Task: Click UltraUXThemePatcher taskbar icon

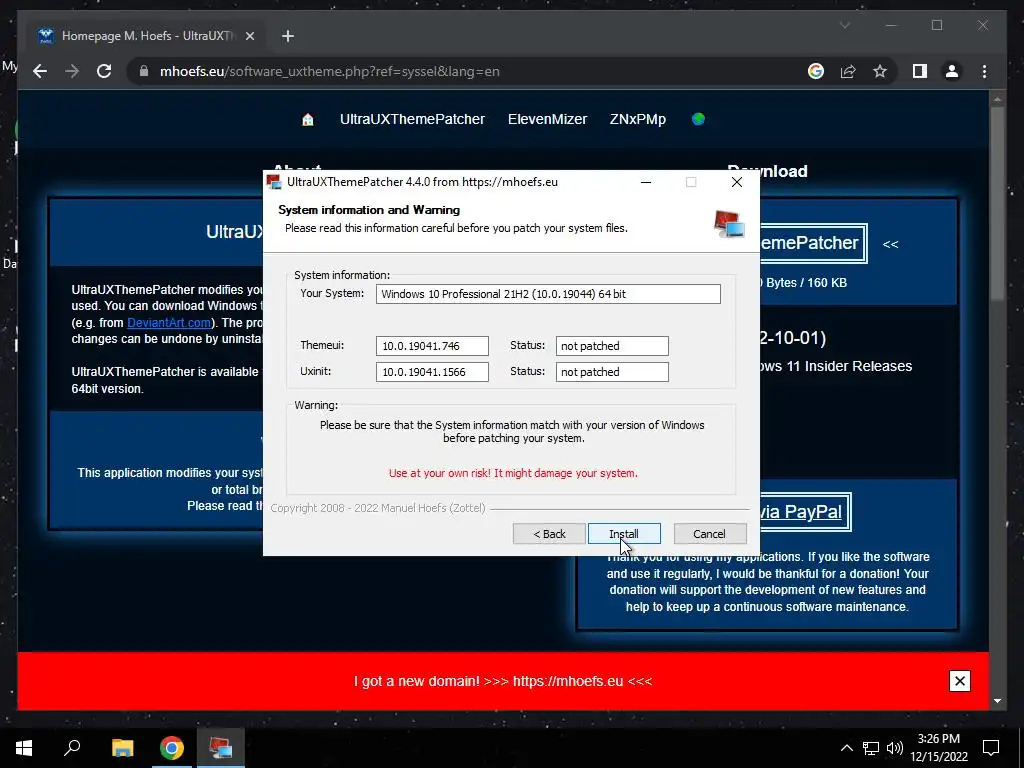Action: [x=221, y=748]
